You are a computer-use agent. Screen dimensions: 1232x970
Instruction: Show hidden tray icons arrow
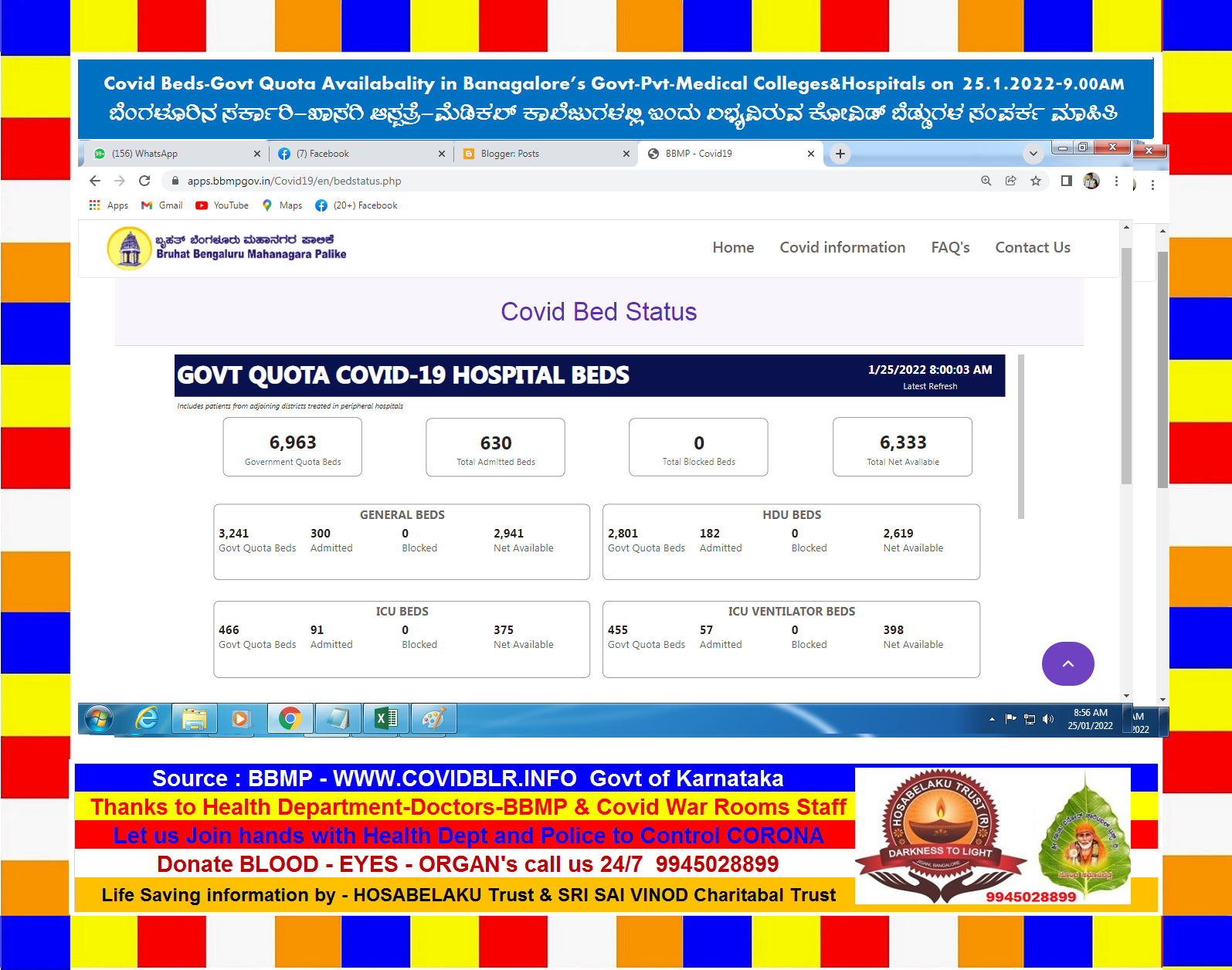(x=992, y=719)
